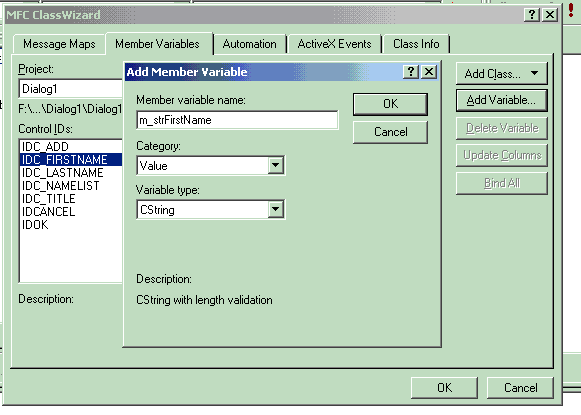Viewport: 581px width, 415px height.
Task: Close the MFC ClassWizard window
Action: [550, 14]
